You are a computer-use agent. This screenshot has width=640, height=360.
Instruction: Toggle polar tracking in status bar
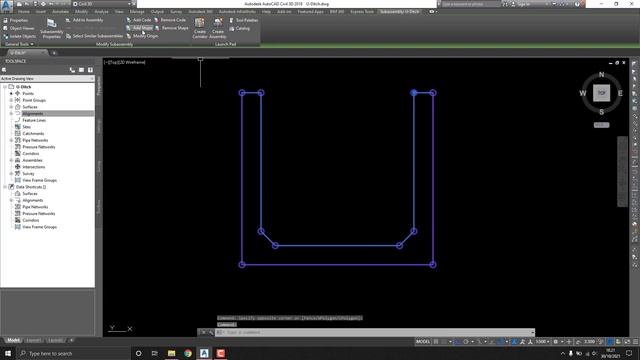coord(466,342)
